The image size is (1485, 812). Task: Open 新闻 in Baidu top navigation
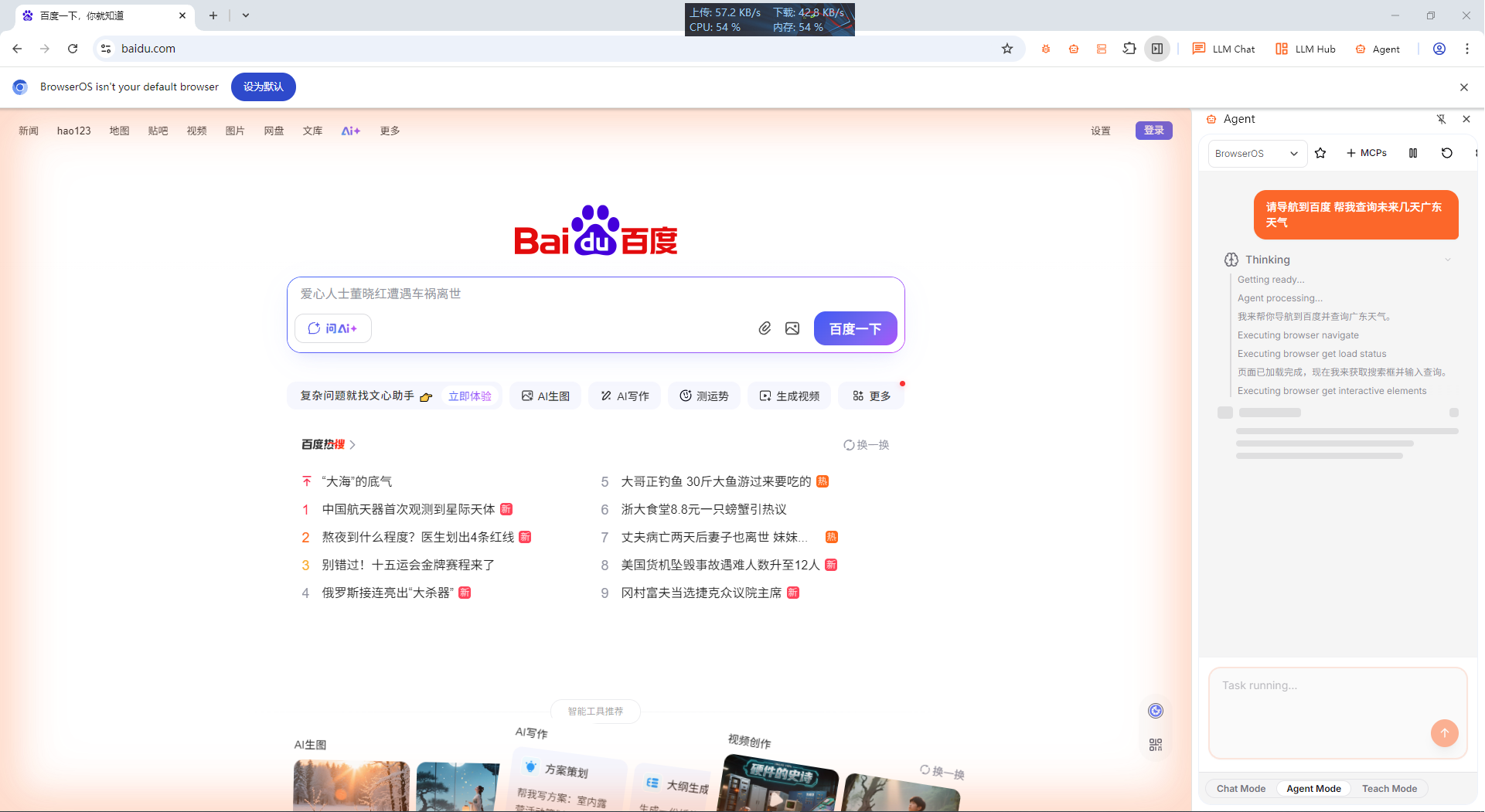tap(29, 131)
